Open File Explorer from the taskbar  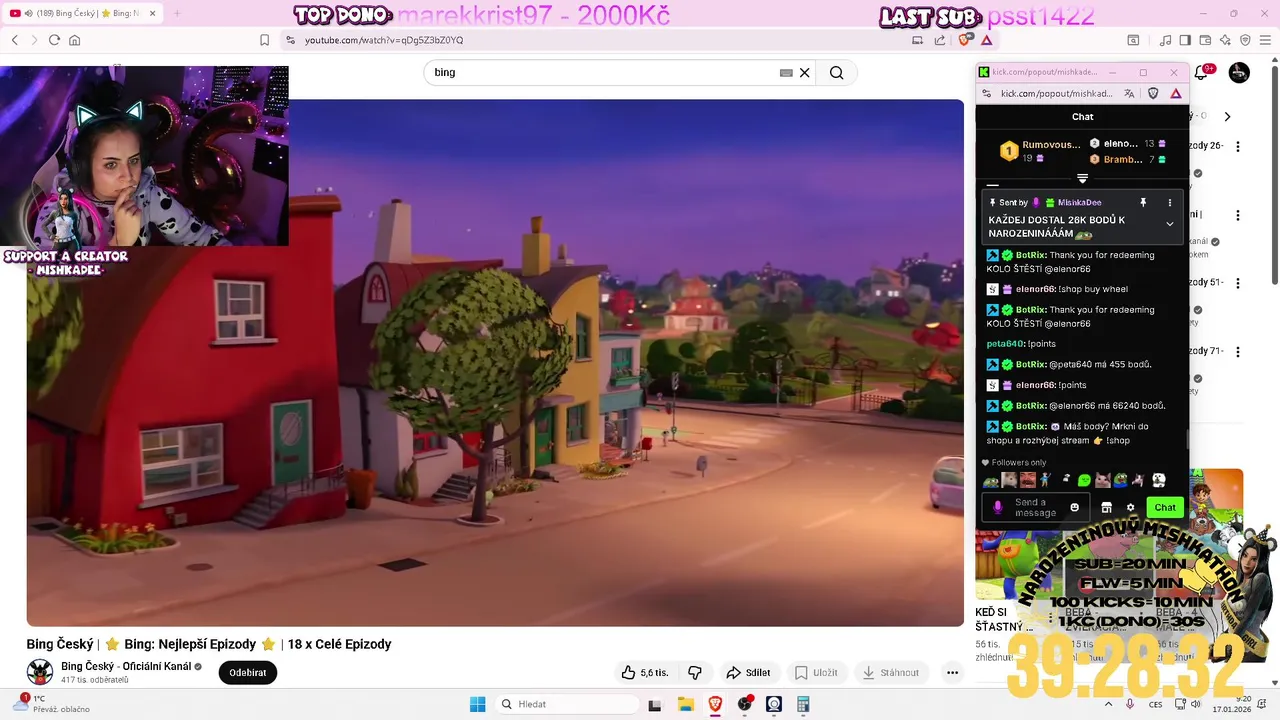(x=685, y=704)
